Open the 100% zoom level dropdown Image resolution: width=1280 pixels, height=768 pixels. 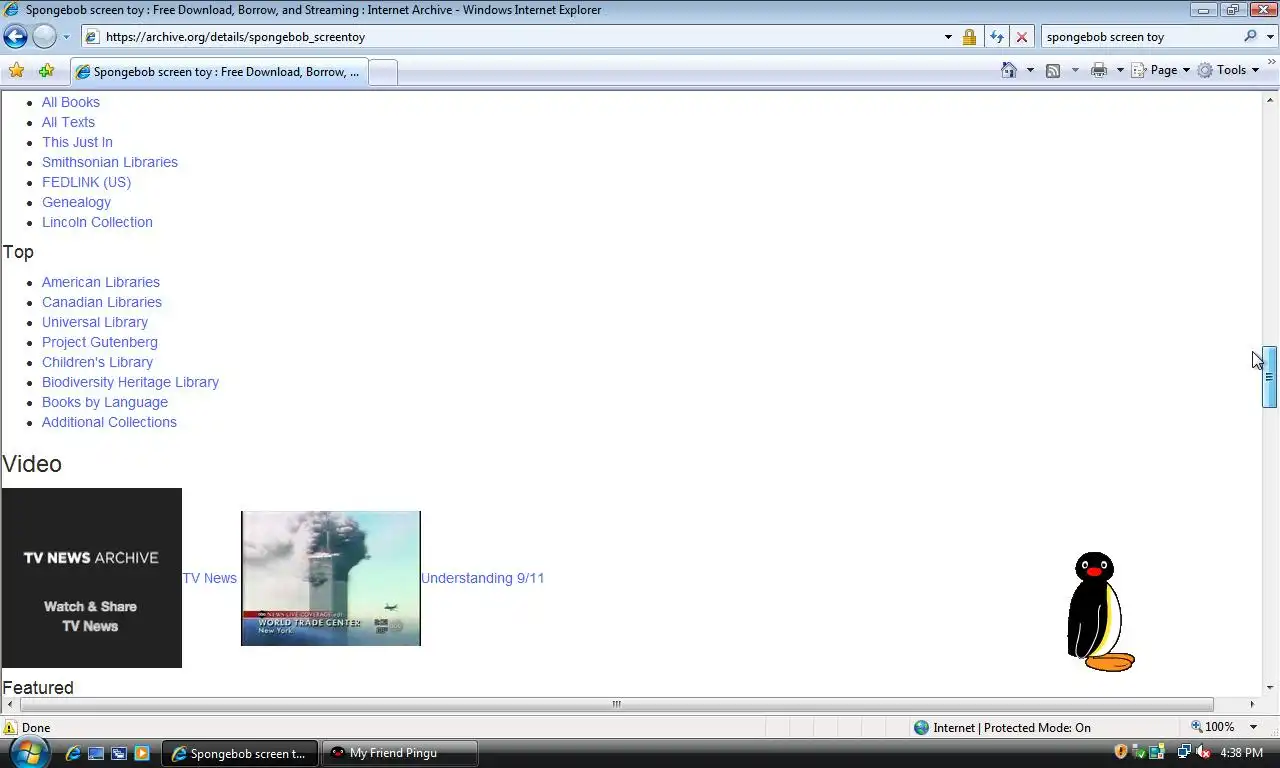(x=1253, y=727)
